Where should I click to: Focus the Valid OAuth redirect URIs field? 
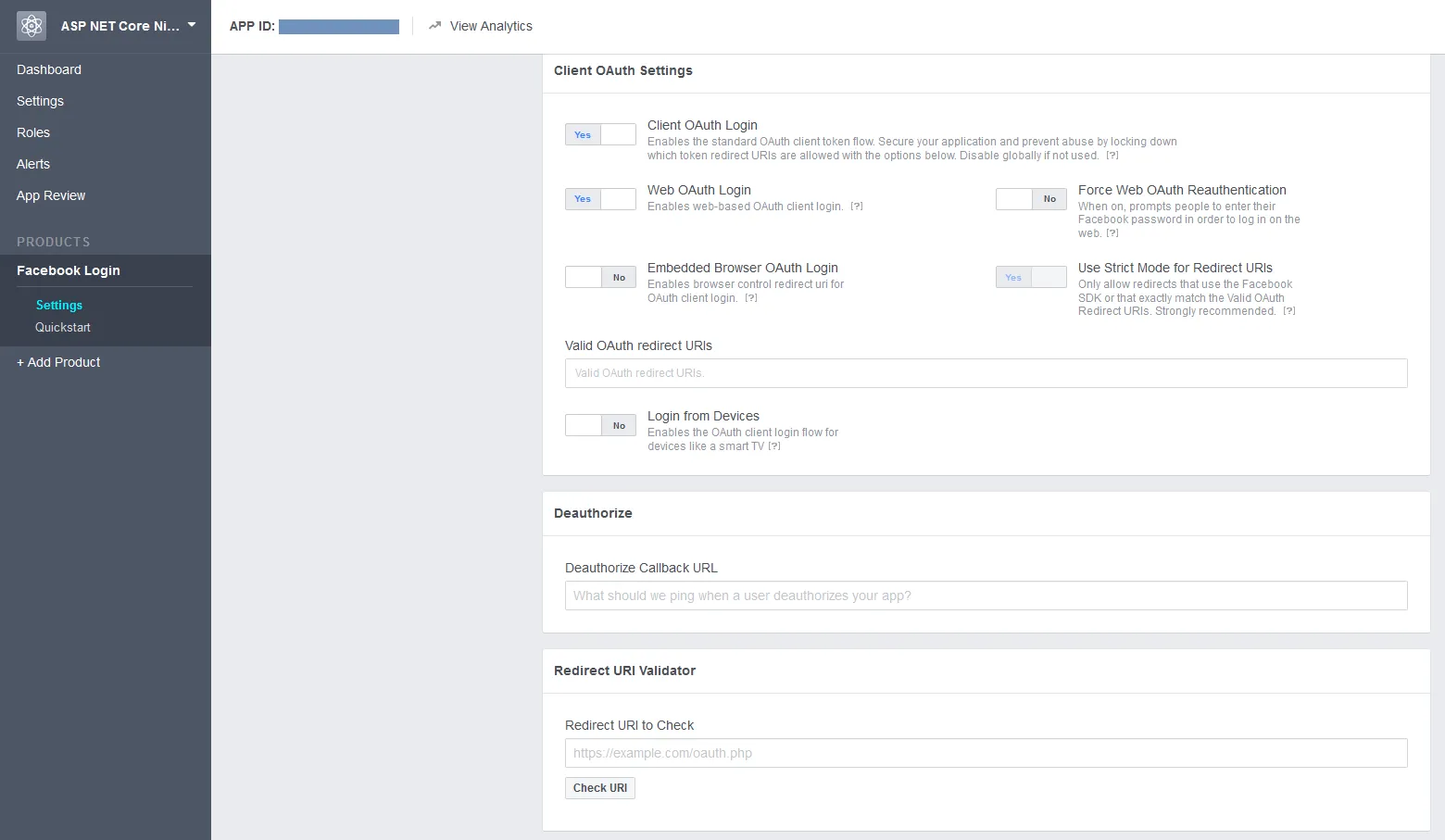point(986,373)
